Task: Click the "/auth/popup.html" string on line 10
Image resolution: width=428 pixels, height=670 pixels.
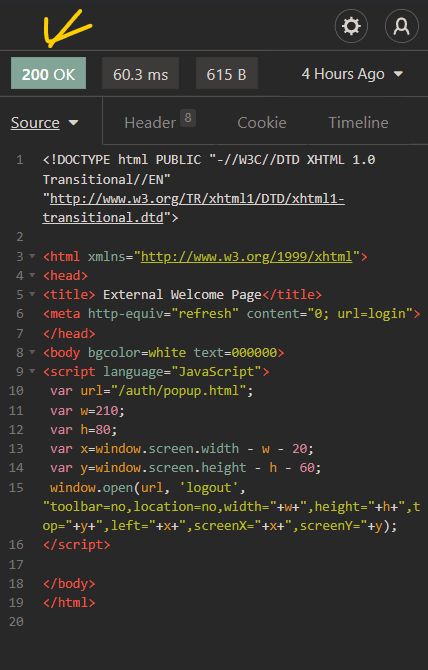Action: point(179,391)
